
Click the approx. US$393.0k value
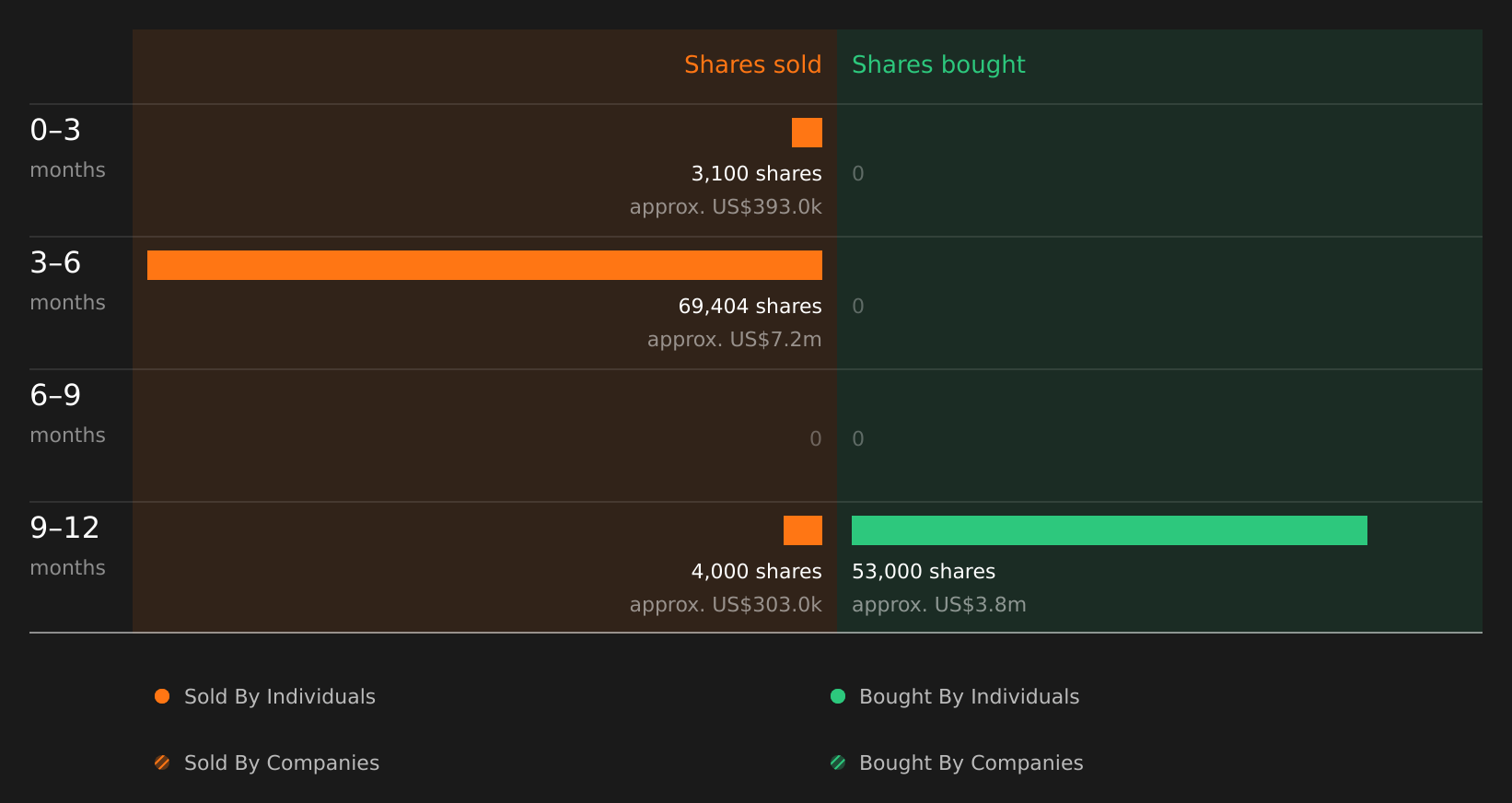point(726,207)
